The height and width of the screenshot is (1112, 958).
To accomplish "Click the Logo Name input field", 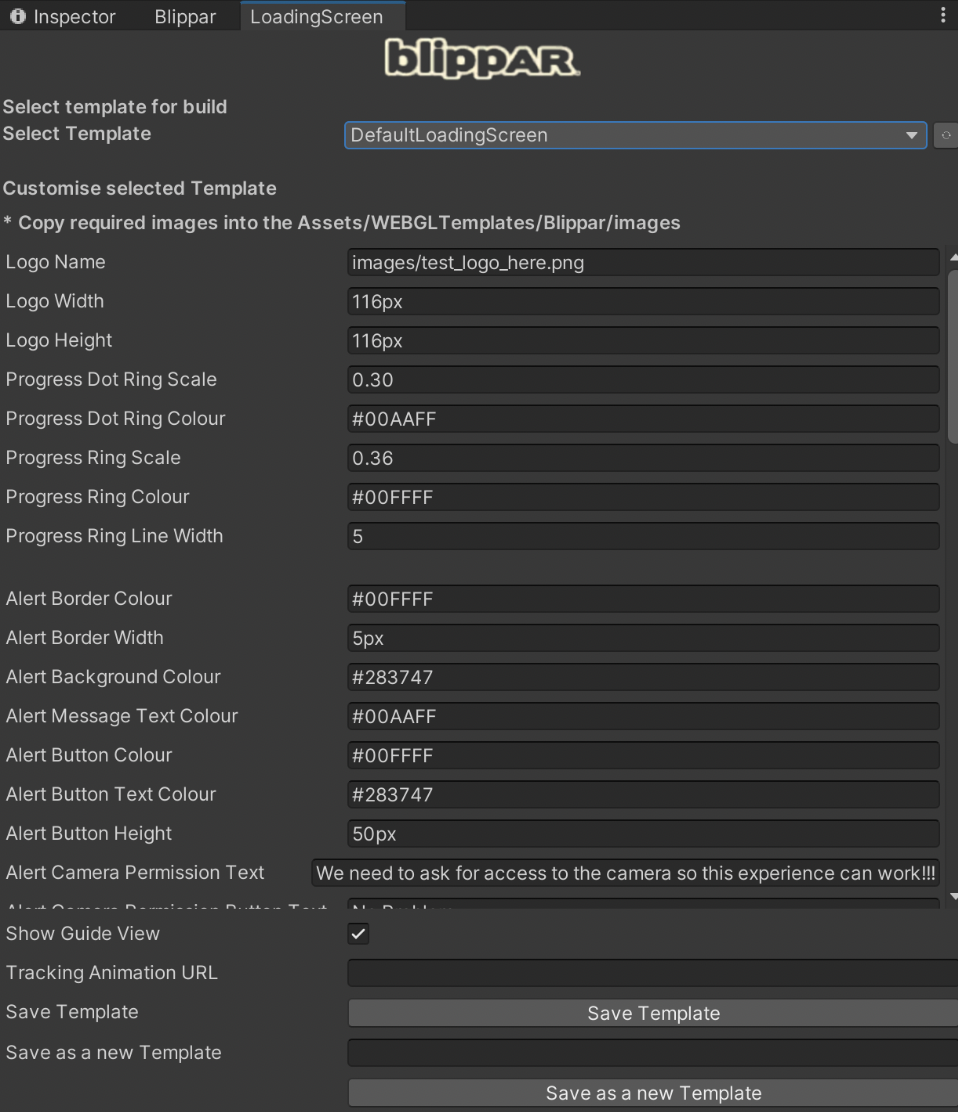I will pyautogui.click(x=642, y=263).
